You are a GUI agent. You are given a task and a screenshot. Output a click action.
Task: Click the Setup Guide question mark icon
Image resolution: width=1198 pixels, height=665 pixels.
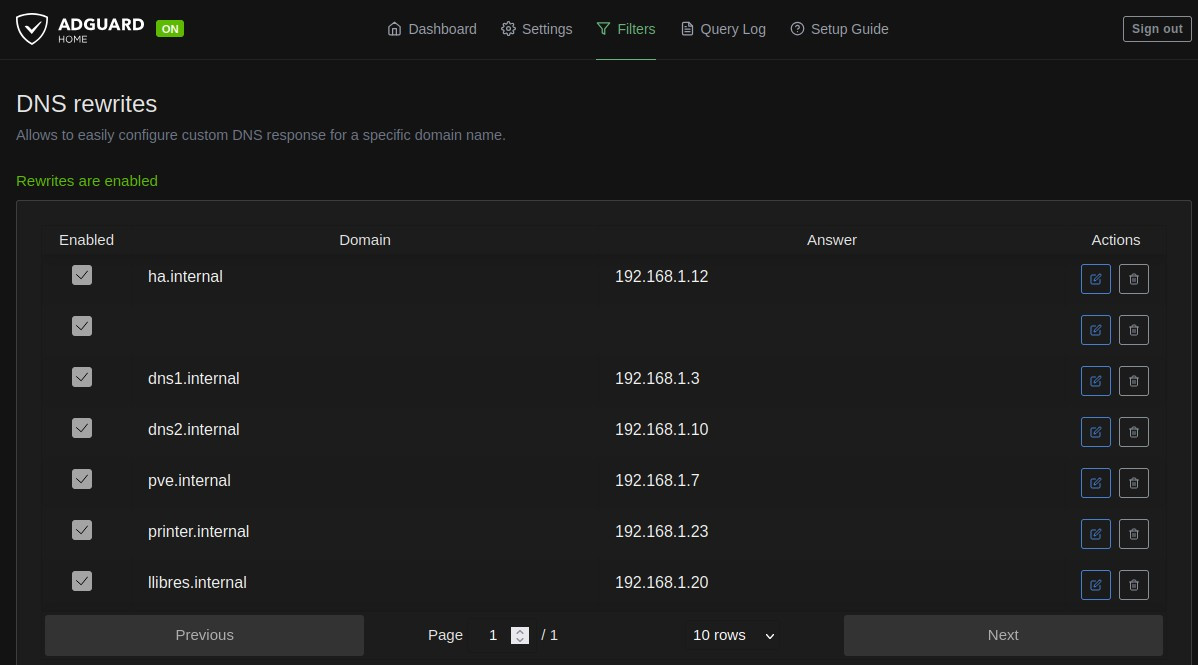click(x=797, y=29)
